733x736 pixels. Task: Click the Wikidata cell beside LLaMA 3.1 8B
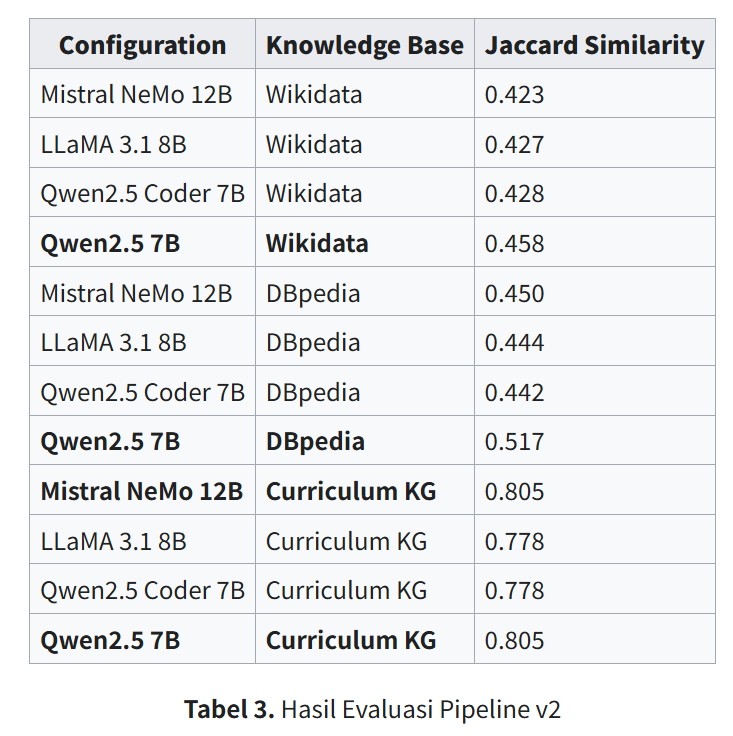coord(313,144)
